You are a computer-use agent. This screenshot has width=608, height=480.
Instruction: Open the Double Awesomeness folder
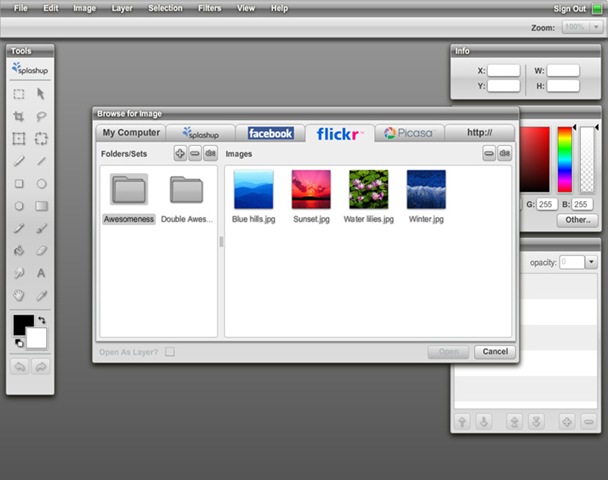pyautogui.click(x=187, y=196)
